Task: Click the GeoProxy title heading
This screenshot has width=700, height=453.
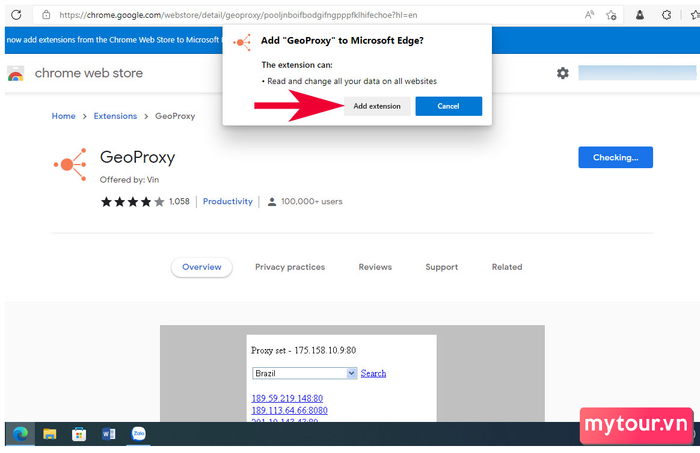Action: (x=138, y=157)
